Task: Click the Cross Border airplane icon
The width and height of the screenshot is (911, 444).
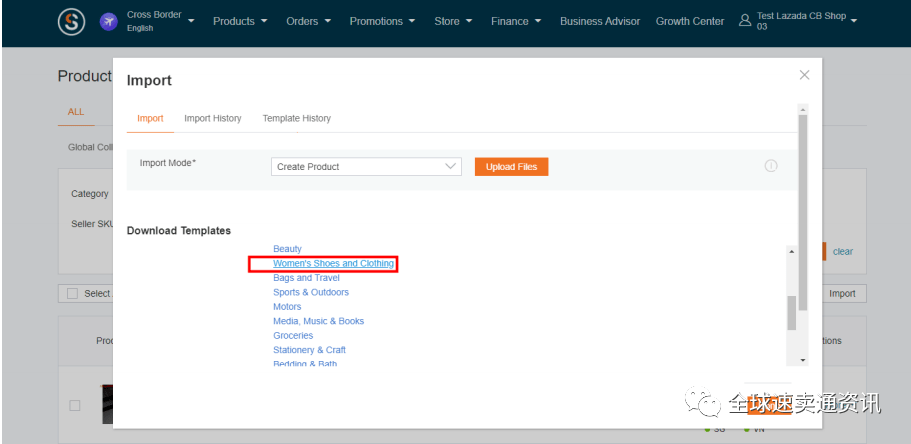Action: tap(108, 21)
